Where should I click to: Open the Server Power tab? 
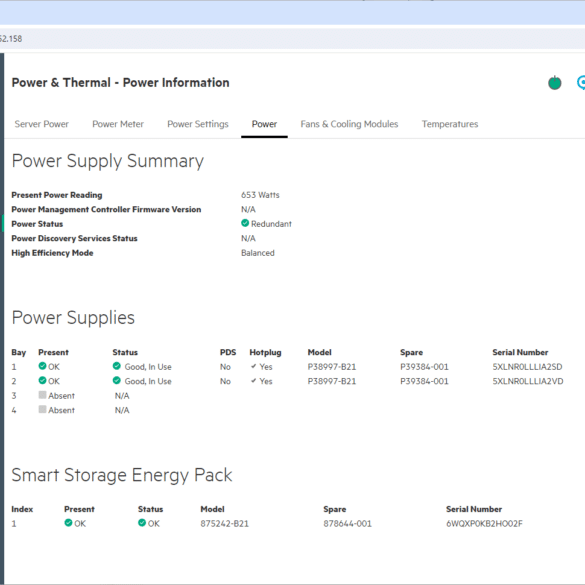click(x=41, y=124)
